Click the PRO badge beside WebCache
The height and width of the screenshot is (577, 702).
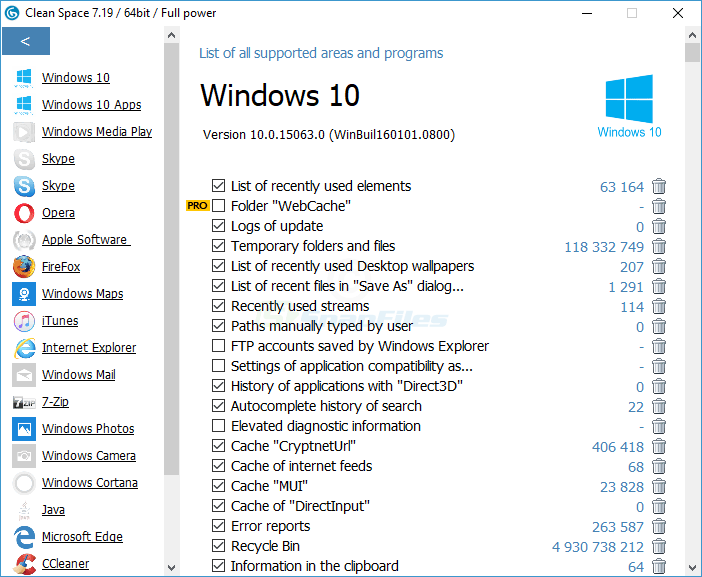click(197, 206)
